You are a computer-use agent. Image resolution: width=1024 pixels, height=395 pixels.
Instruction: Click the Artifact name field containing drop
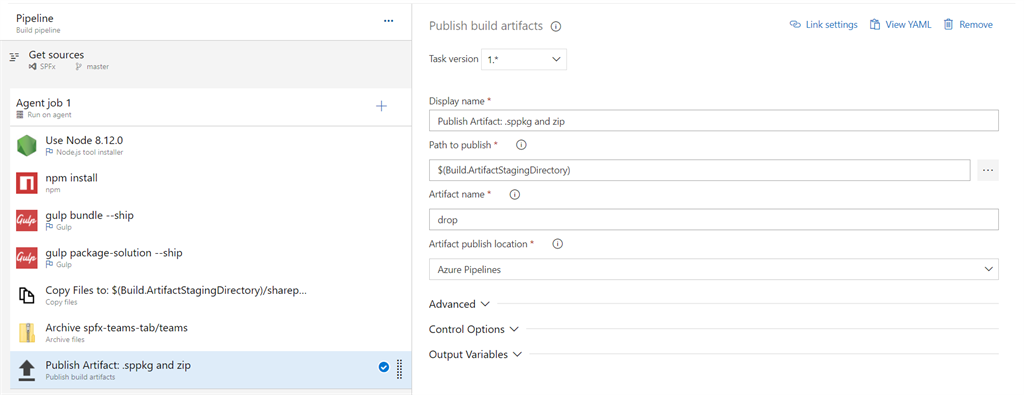pos(714,219)
